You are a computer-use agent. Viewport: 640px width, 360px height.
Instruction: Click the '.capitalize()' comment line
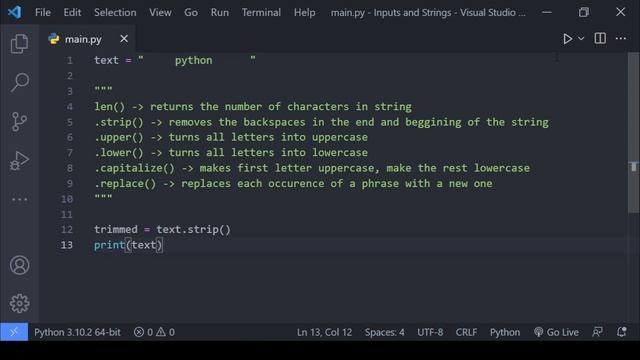click(x=312, y=168)
